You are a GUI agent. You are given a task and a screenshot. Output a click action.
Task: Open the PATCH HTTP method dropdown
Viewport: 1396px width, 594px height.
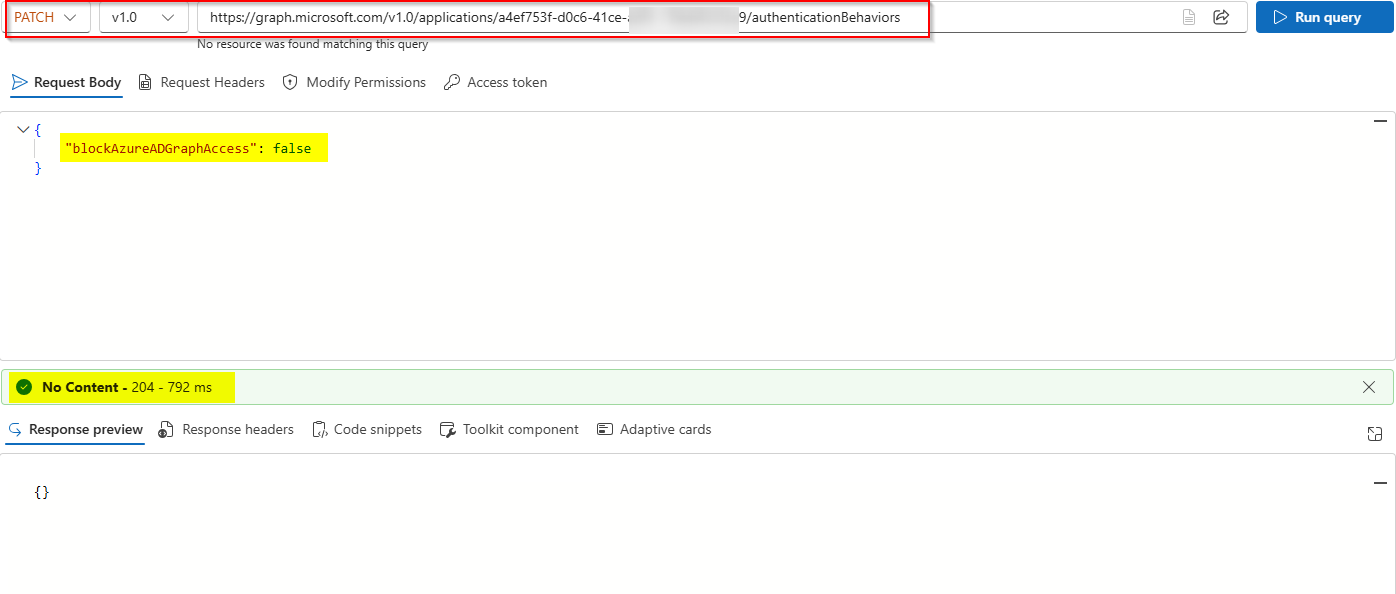(x=48, y=17)
